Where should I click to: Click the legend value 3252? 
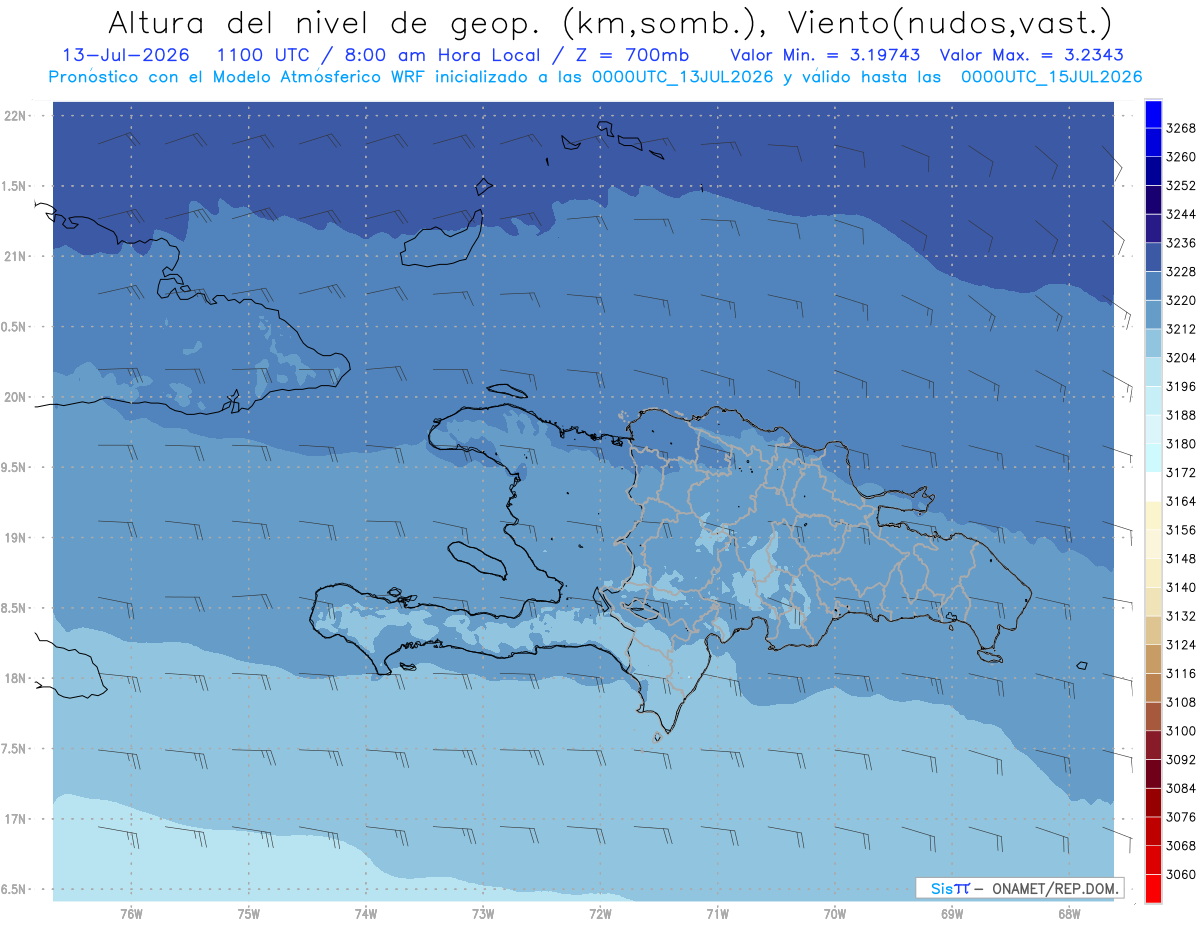tap(1181, 186)
